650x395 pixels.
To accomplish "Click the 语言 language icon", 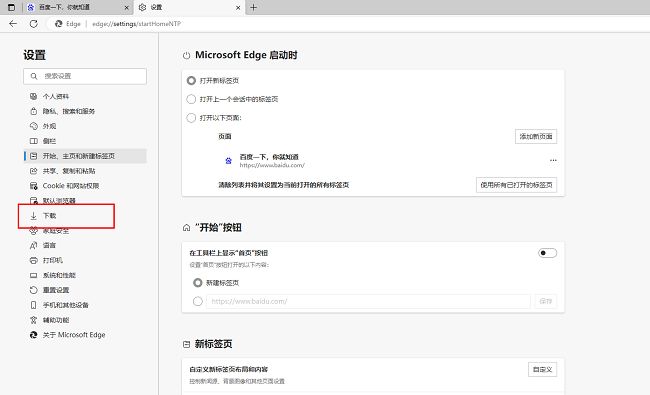I will tap(34, 245).
